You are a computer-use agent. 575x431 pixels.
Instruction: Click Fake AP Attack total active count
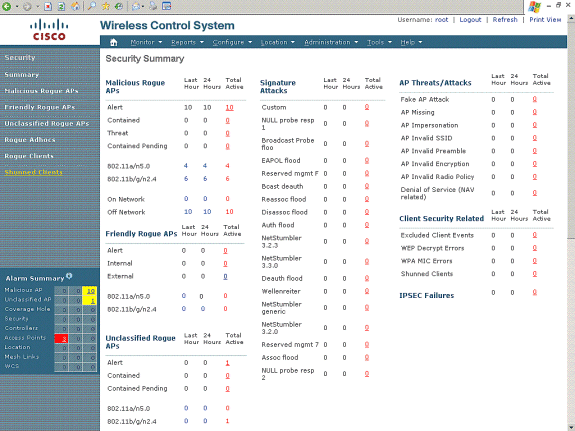coord(535,99)
